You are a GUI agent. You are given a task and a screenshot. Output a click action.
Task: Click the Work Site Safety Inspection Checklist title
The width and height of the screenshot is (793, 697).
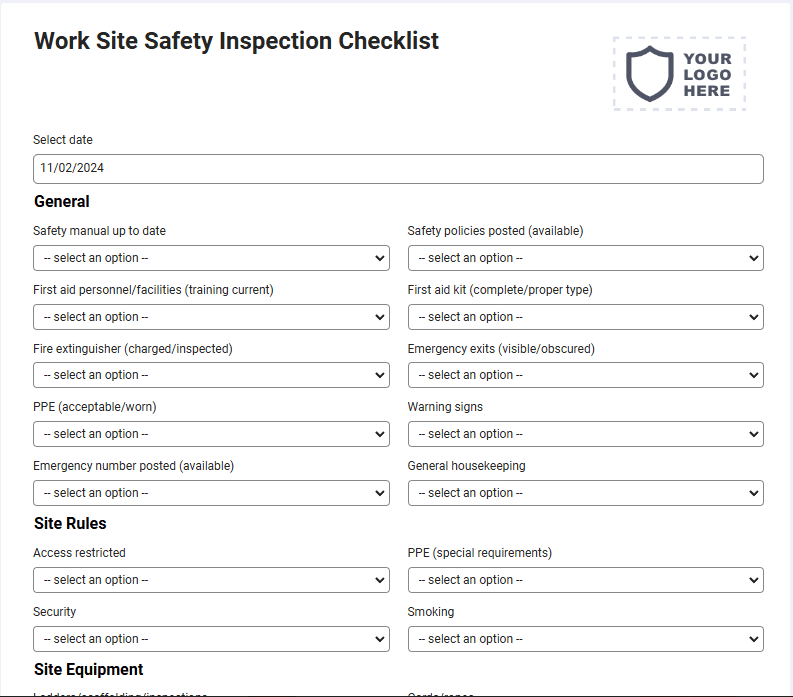236,41
